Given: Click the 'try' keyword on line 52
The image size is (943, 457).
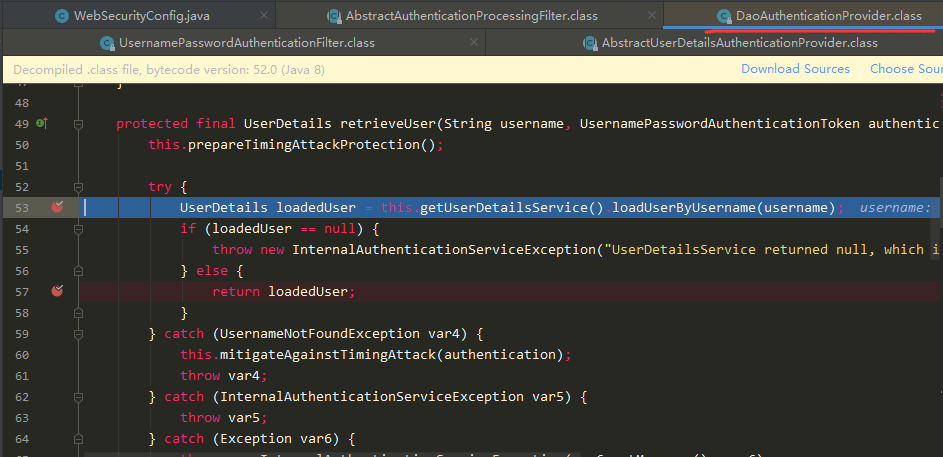Looking at the screenshot, I should pyautogui.click(x=160, y=187).
